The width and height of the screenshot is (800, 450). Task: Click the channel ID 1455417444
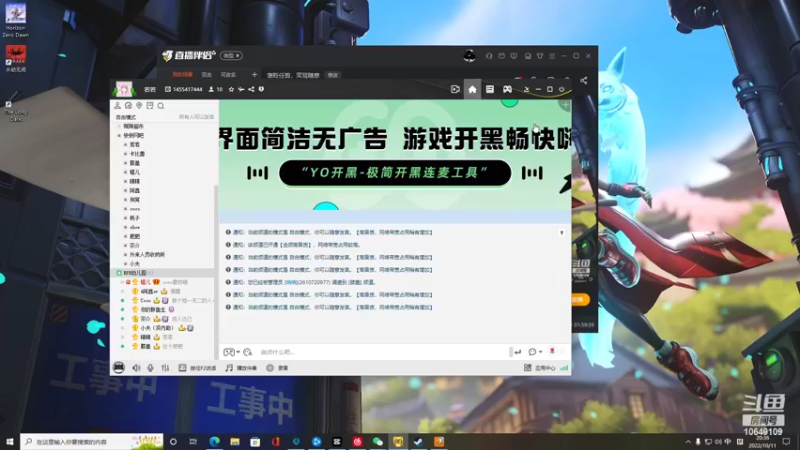point(187,89)
